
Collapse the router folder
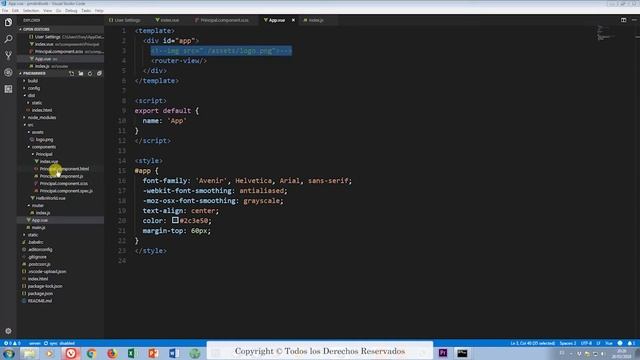[38, 206]
